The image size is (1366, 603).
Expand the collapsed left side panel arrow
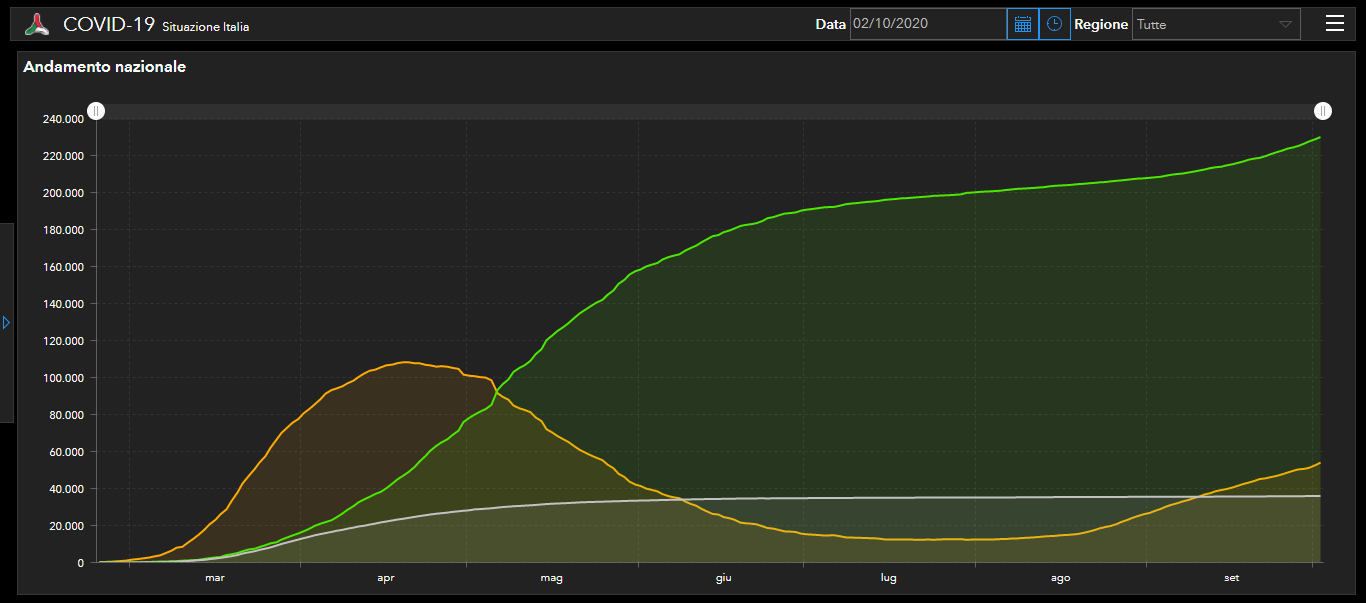point(6,322)
